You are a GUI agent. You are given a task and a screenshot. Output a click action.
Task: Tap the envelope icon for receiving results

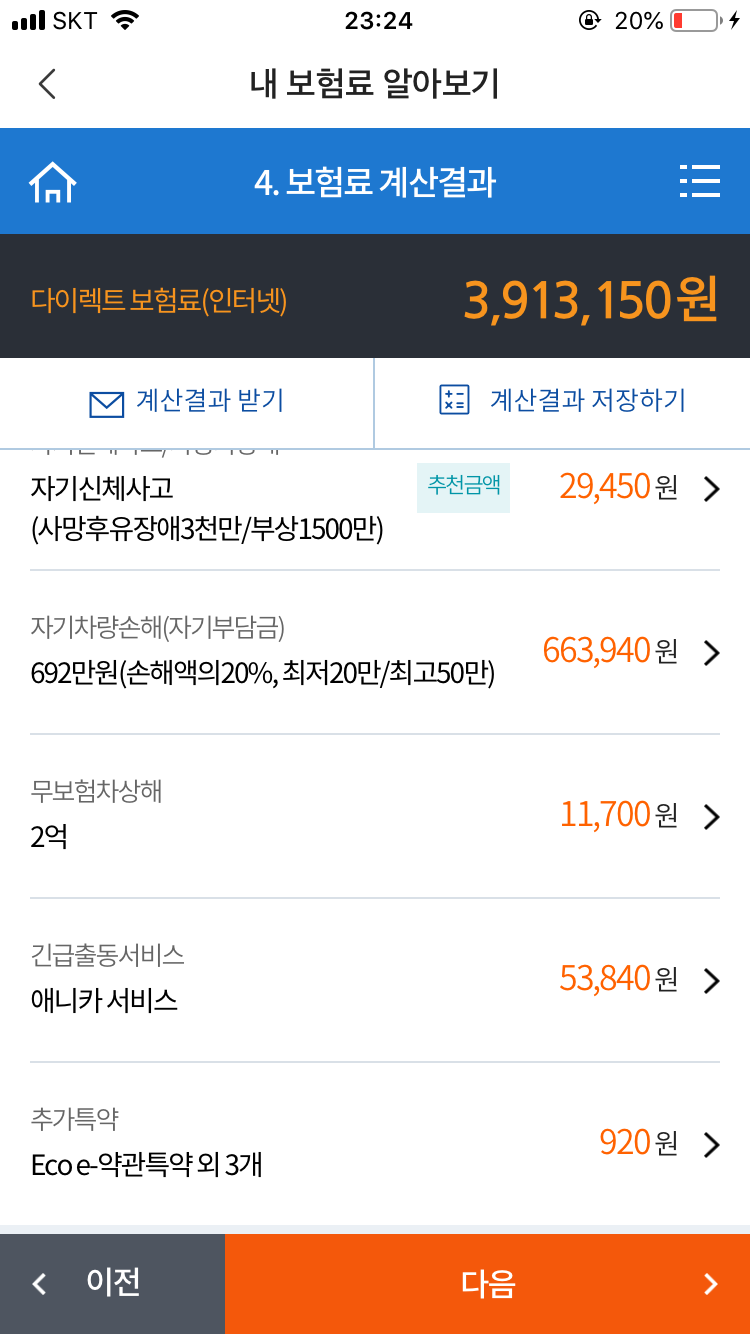[106, 403]
